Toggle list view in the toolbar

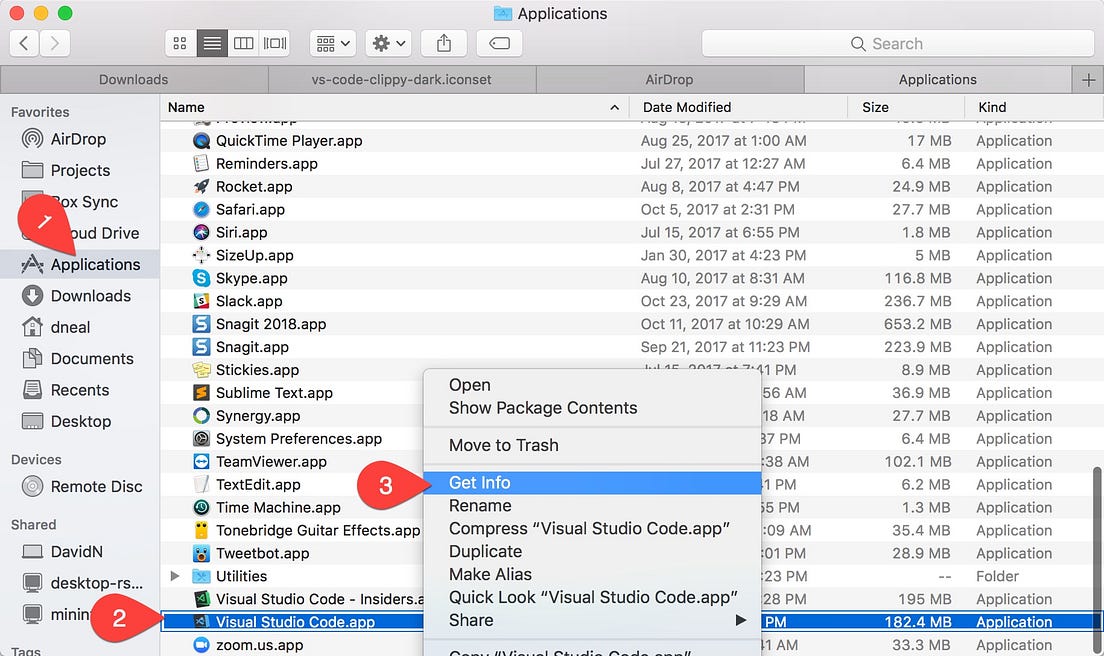(x=211, y=43)
